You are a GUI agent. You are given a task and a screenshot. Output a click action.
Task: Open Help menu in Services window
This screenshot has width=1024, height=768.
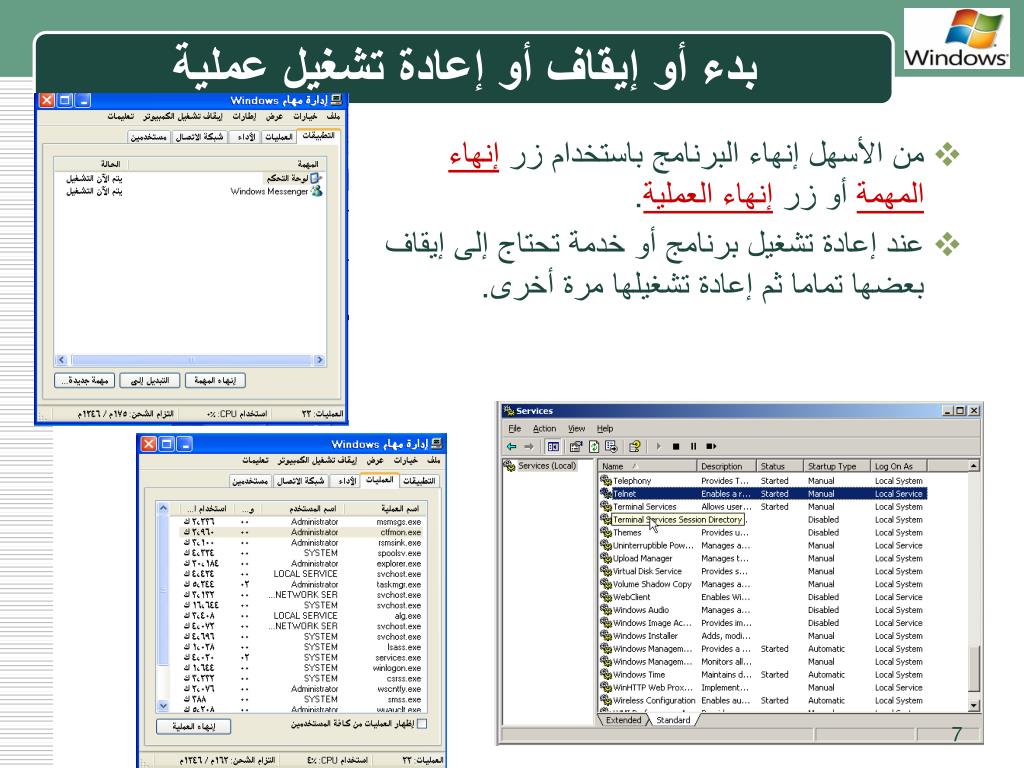[605, 429]
